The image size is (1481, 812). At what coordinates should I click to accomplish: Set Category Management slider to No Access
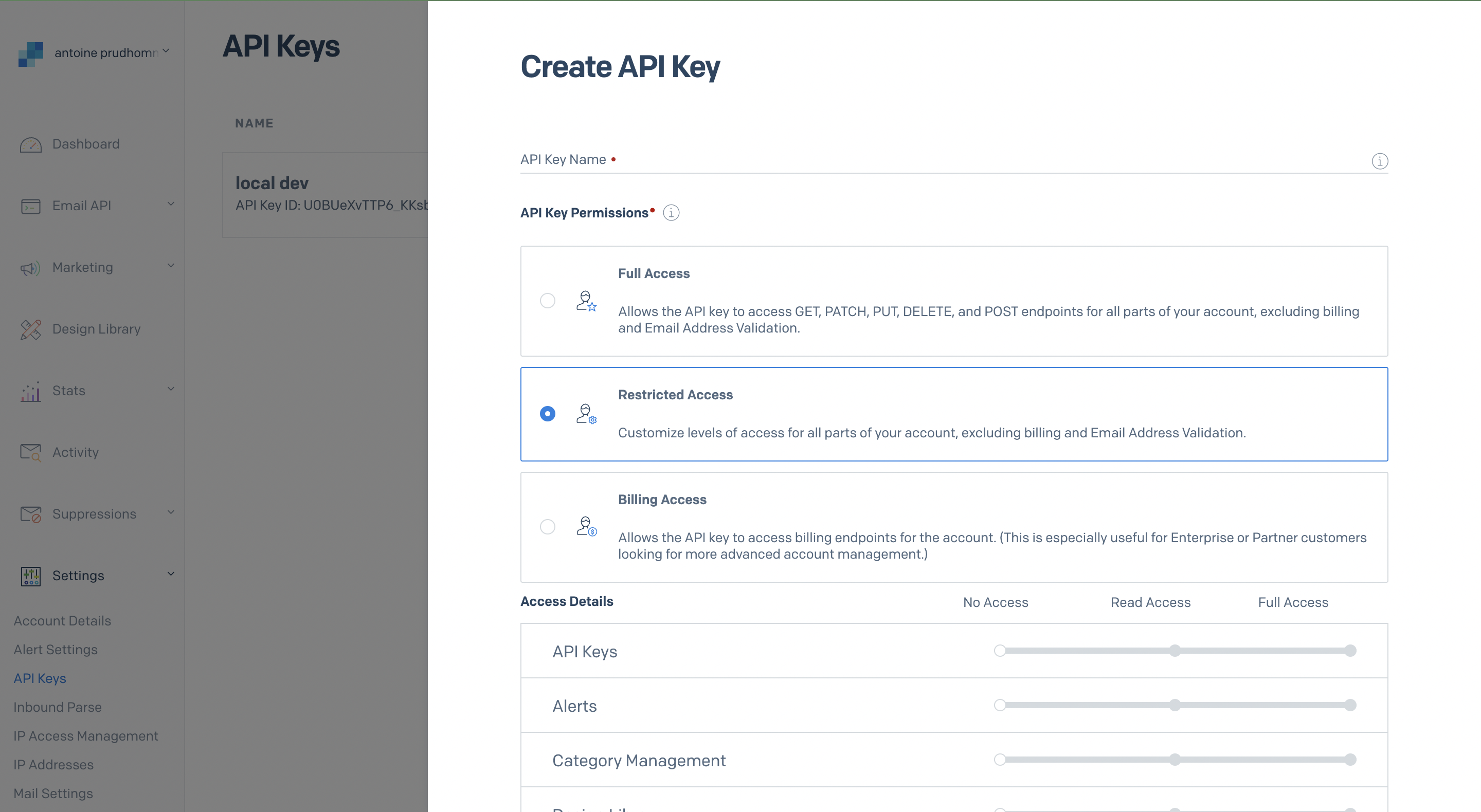(x=1000, y=760)
